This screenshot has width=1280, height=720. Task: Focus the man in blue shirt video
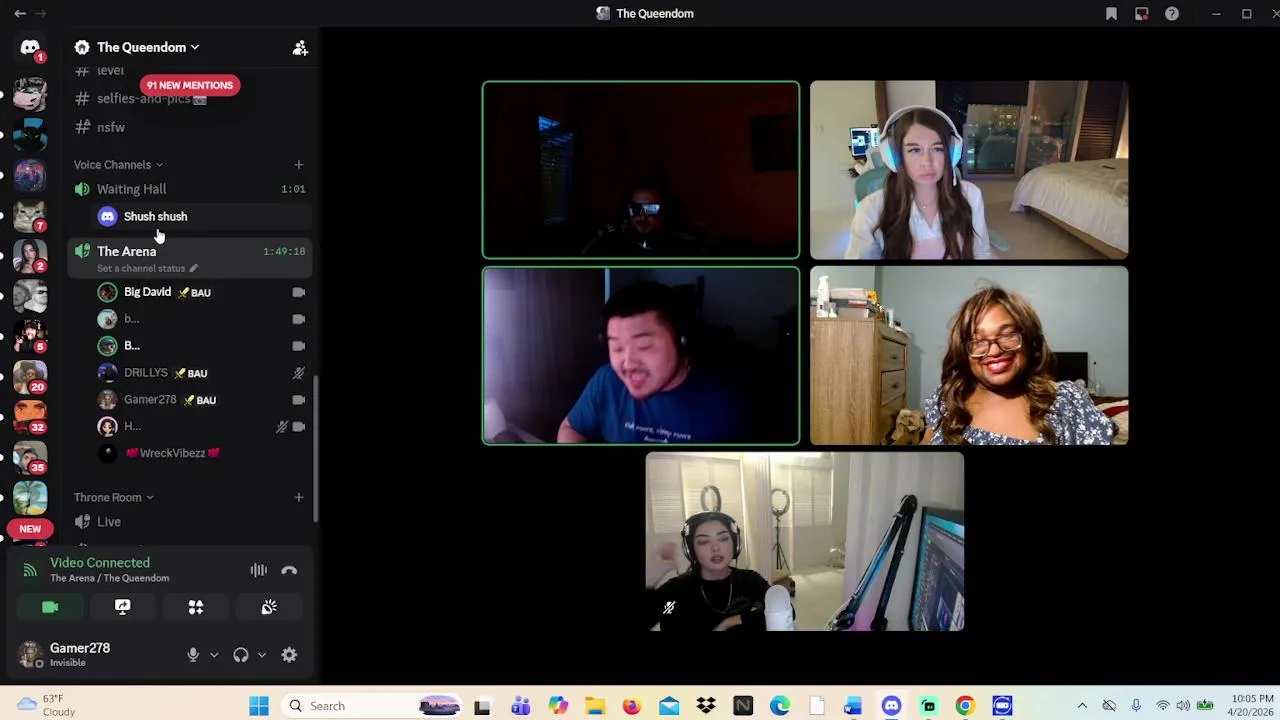641,355
